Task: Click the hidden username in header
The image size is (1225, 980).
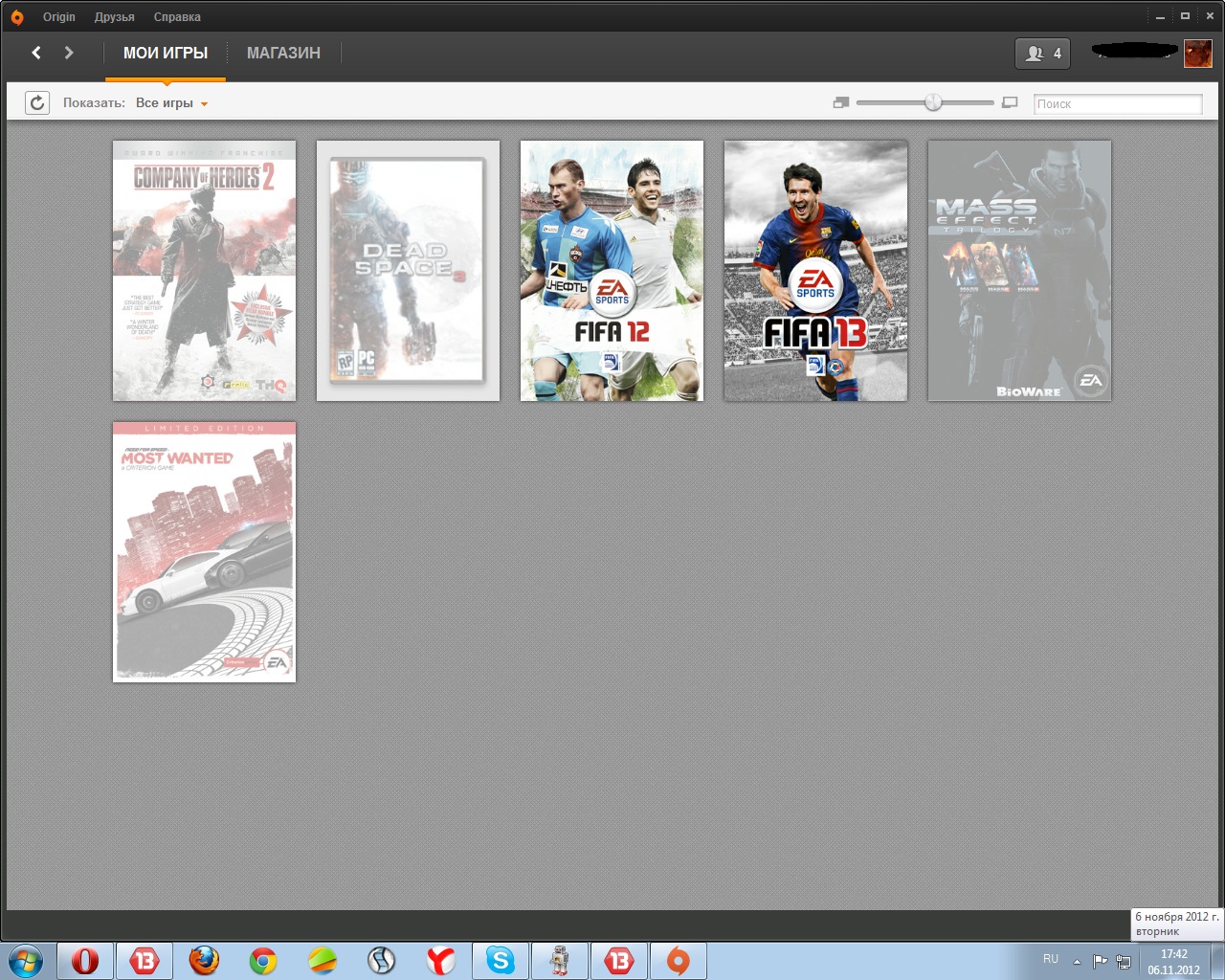Action: click(1135, 52)
